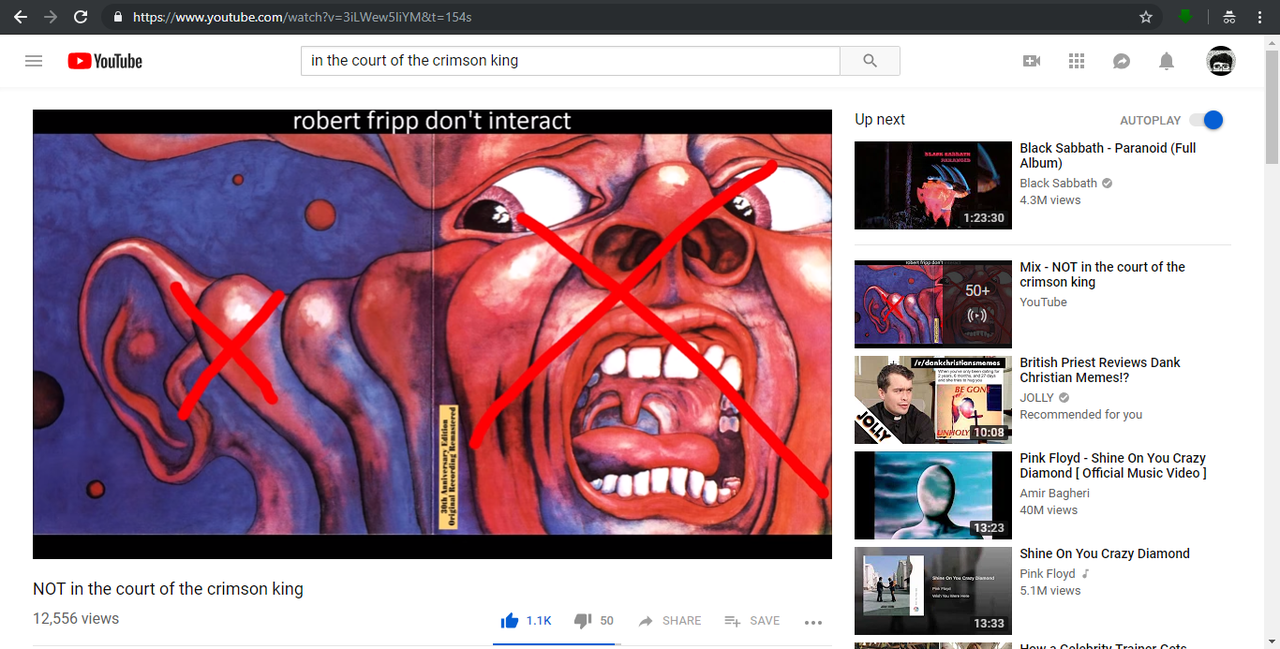Click title Black Sabbath - Paranoid (Full Album)
The image size is (1280, 649).
coord(1108,155)
